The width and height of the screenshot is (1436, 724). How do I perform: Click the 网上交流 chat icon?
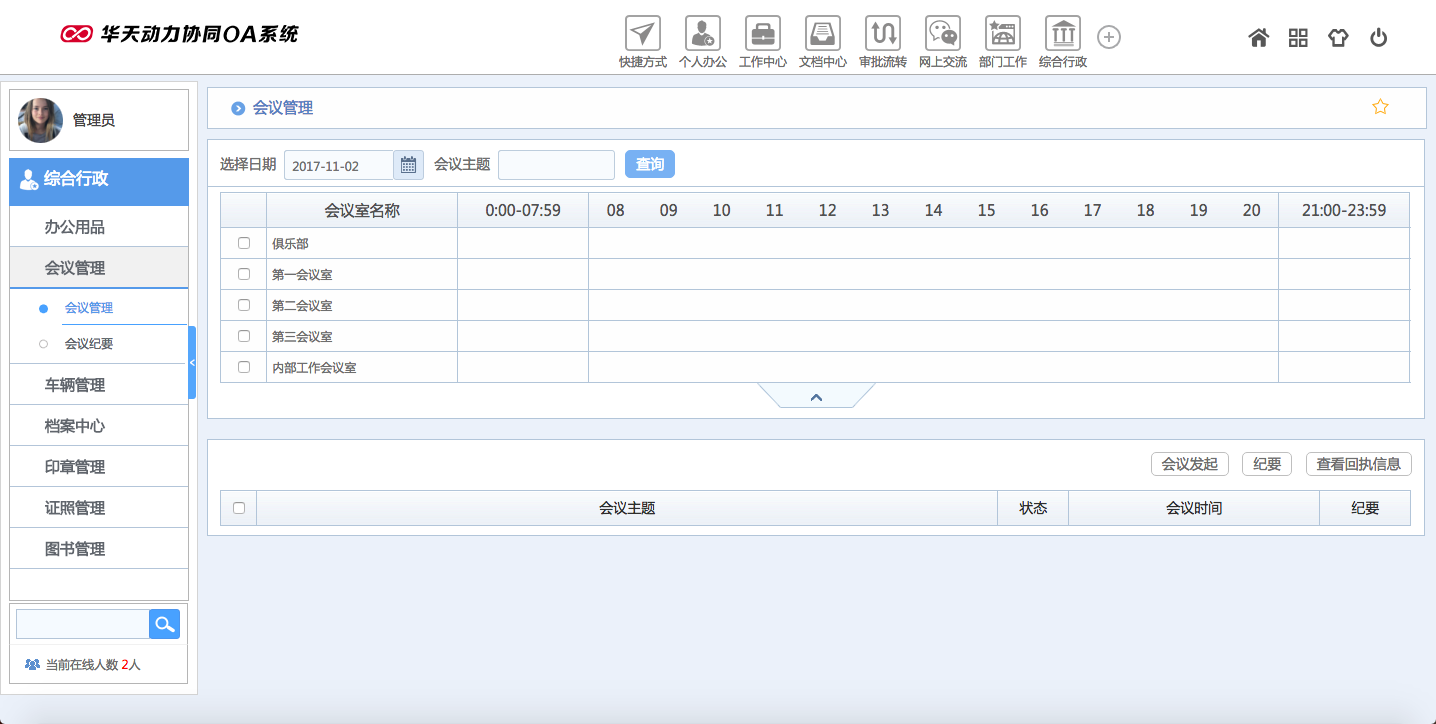[942, 34]
